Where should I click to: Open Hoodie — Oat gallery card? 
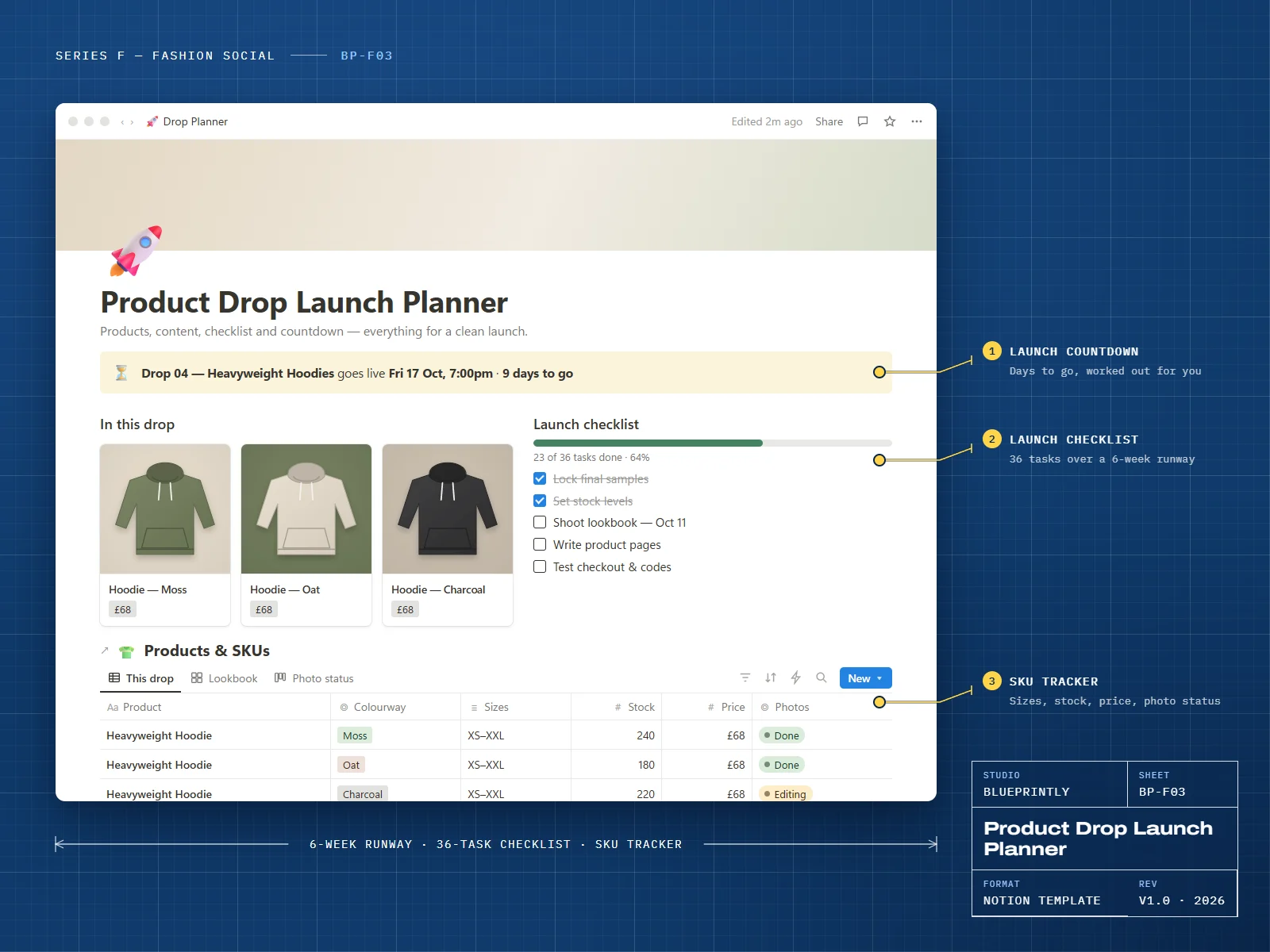306,535
